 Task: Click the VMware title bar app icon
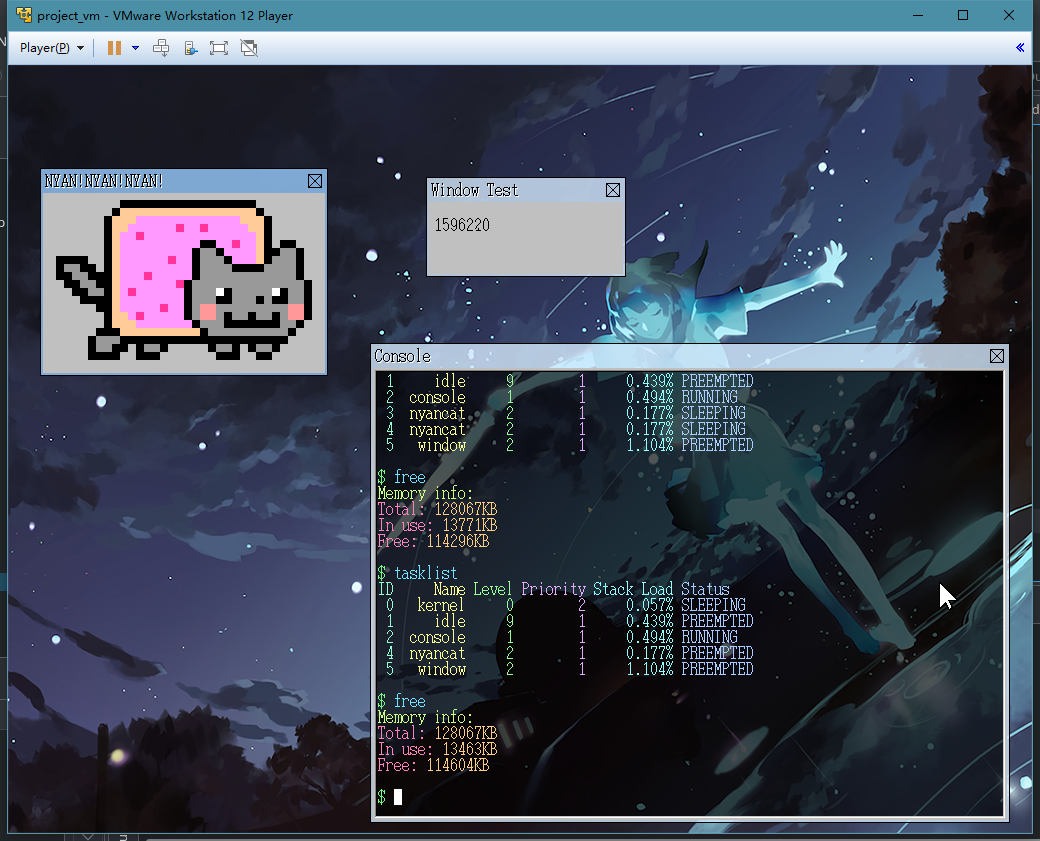click(x=23, y=15)
